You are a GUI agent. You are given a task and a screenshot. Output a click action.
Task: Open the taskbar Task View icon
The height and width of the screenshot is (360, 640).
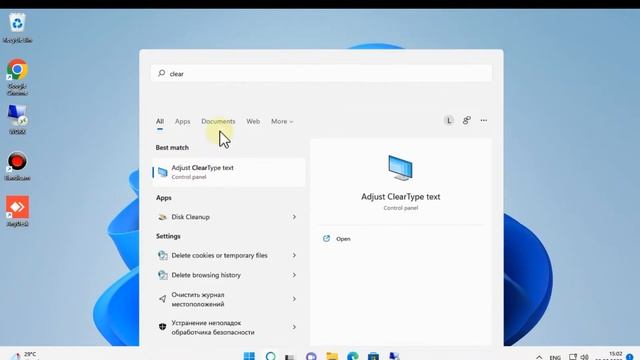pos(290,357)
